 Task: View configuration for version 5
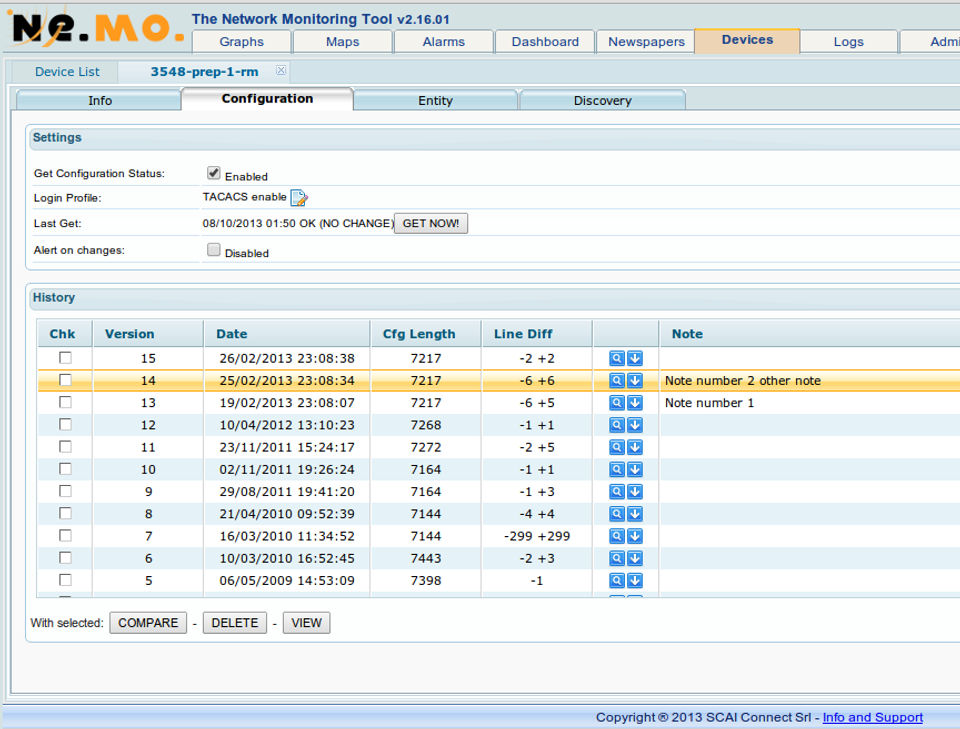[617, 580]
